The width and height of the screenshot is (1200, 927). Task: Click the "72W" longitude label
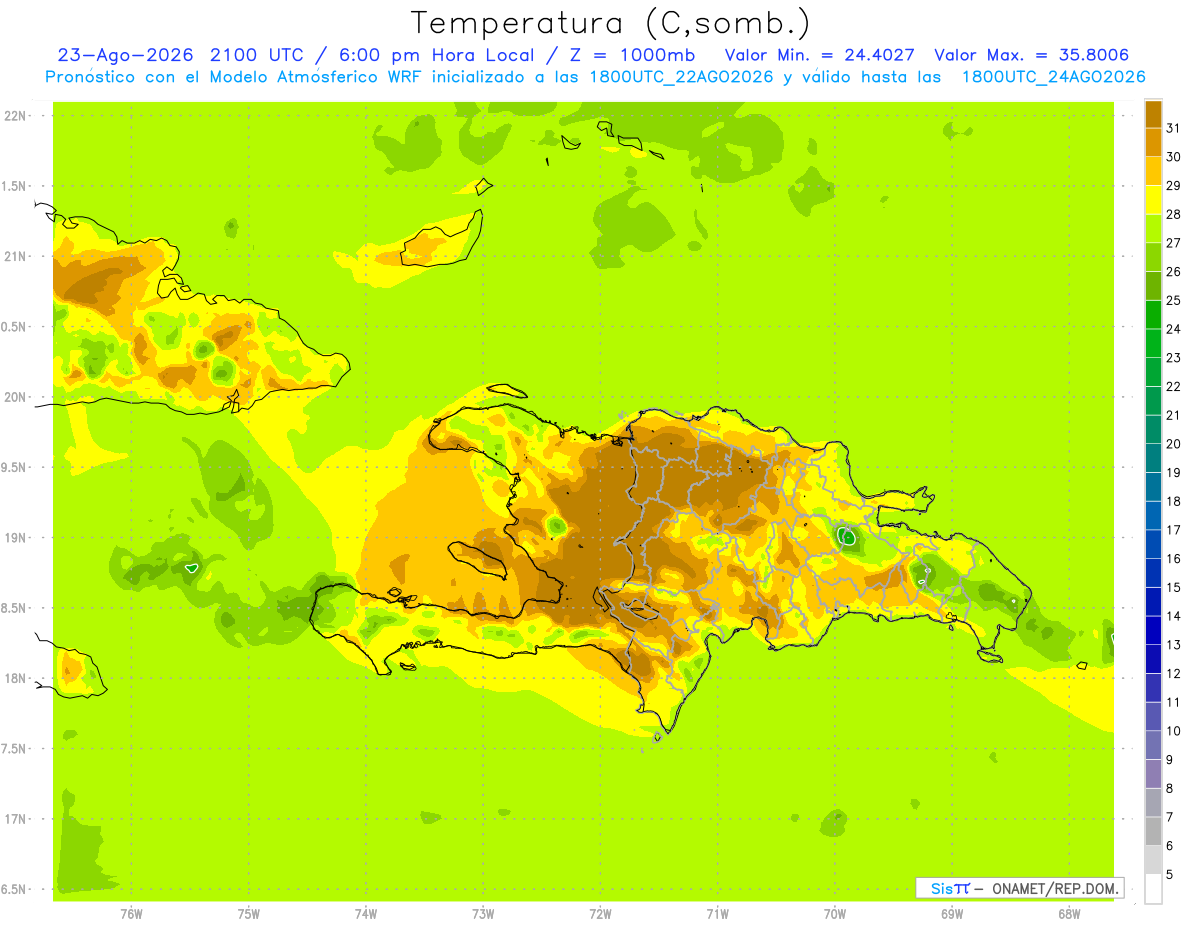point(600,914)
